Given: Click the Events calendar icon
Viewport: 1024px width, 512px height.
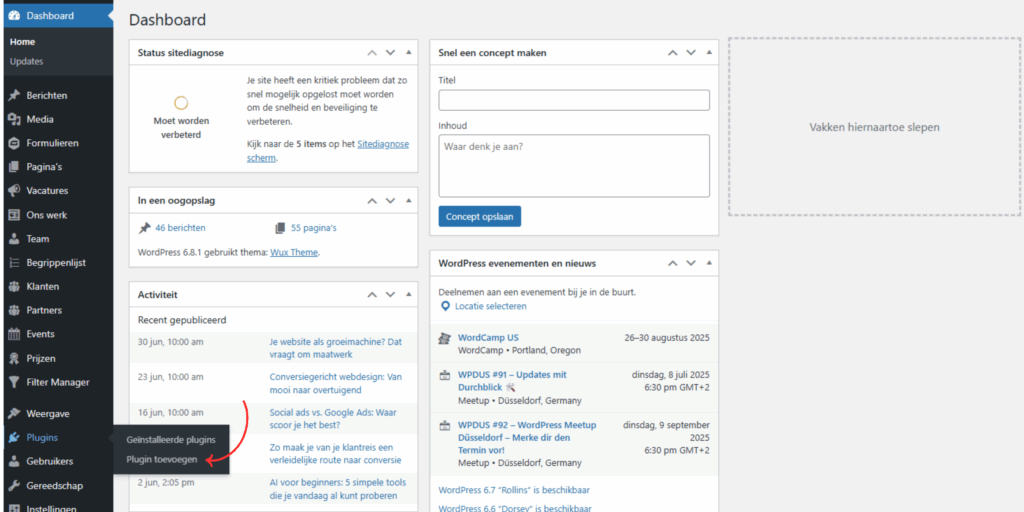Looking at the screenshot, I should pyautogui.click(x=14, y=334).
